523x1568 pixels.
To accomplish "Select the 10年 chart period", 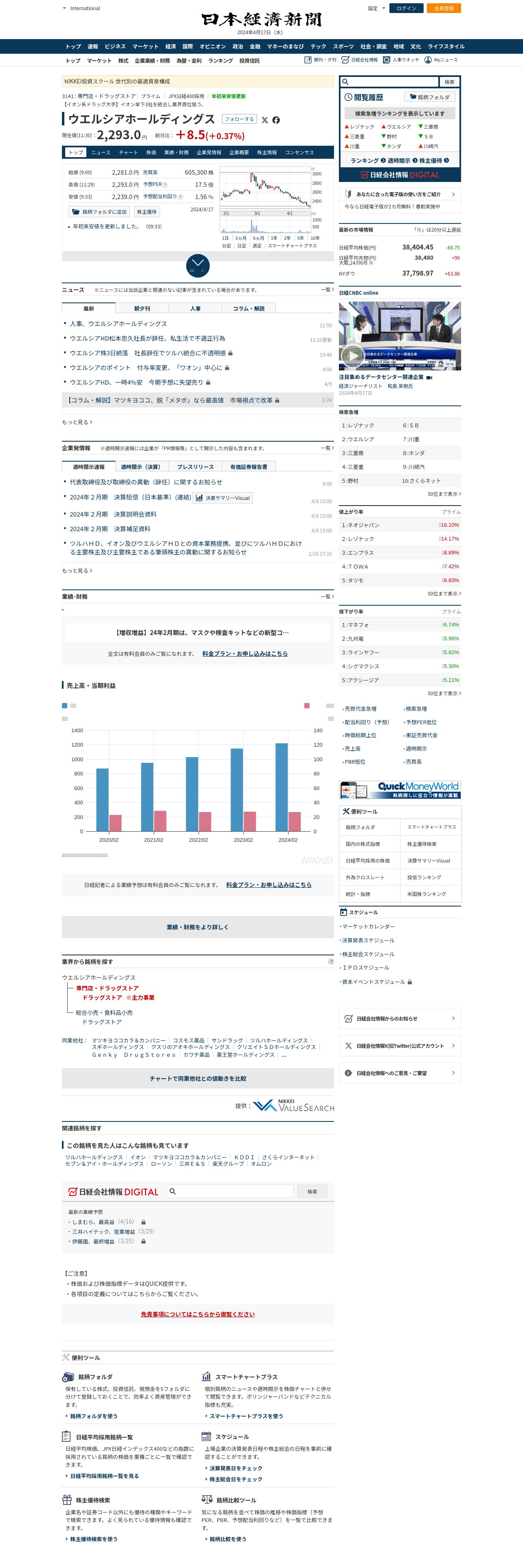I will [315, 238].
